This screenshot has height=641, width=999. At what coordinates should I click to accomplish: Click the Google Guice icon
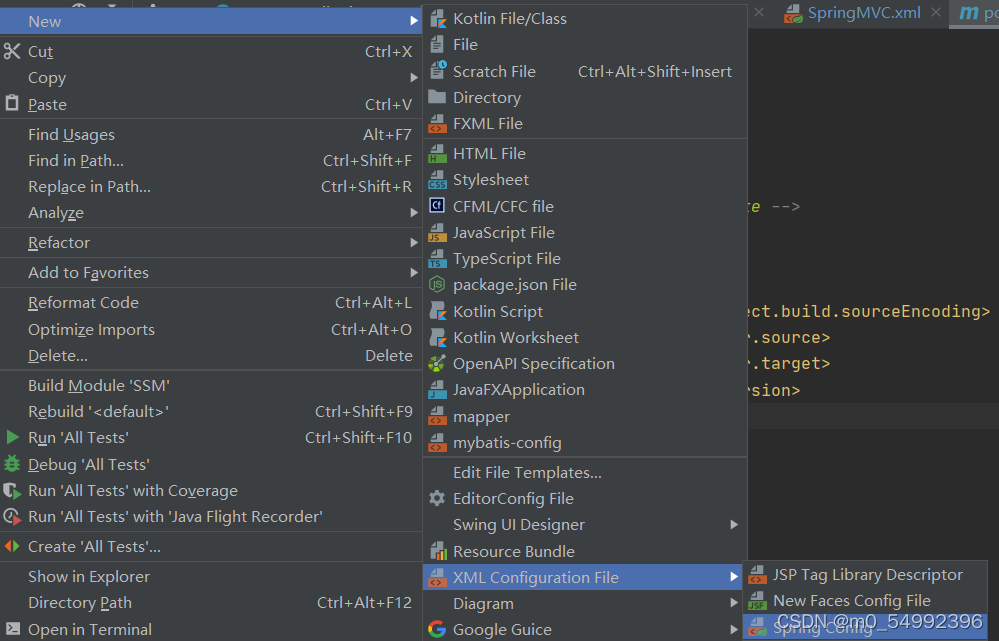click(x=437, y=630)
